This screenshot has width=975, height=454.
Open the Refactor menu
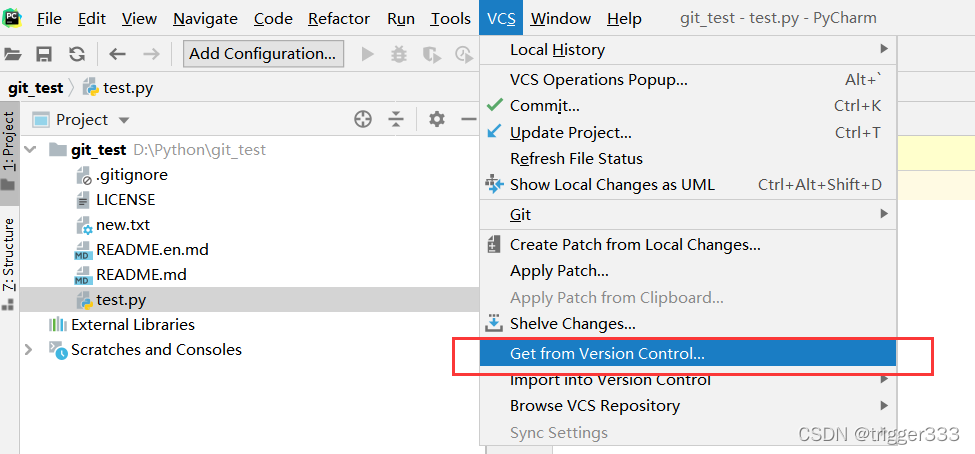click(339, 19)
